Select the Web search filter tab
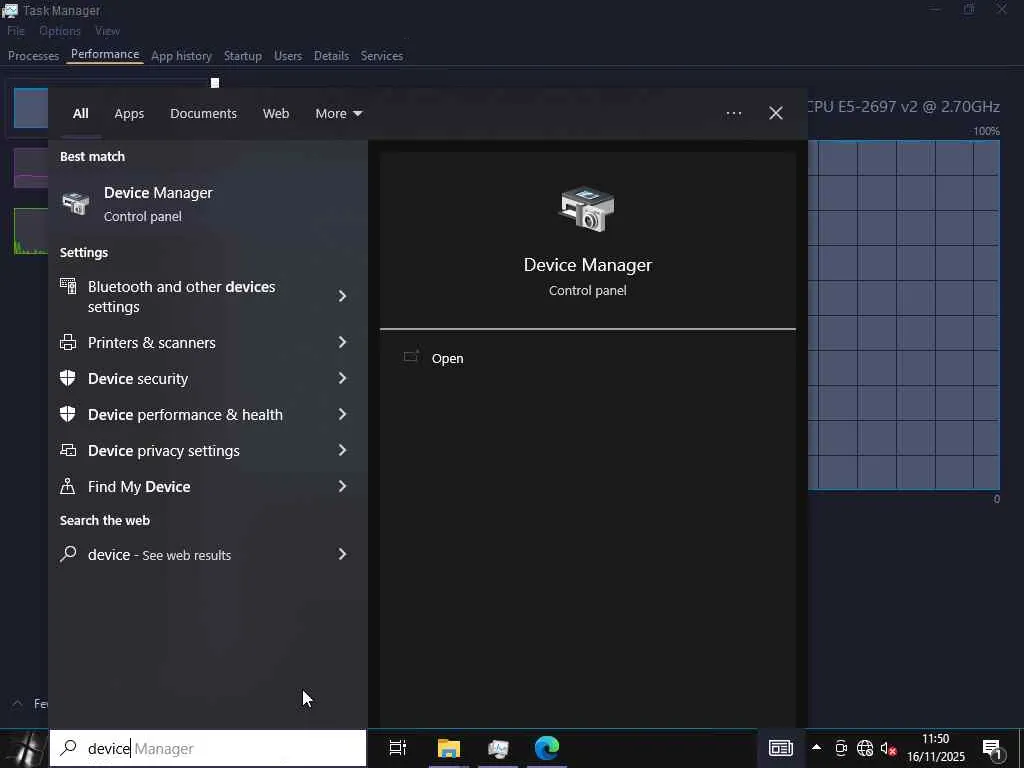The height and width of the screenshot is (768, 1024). 276,114
